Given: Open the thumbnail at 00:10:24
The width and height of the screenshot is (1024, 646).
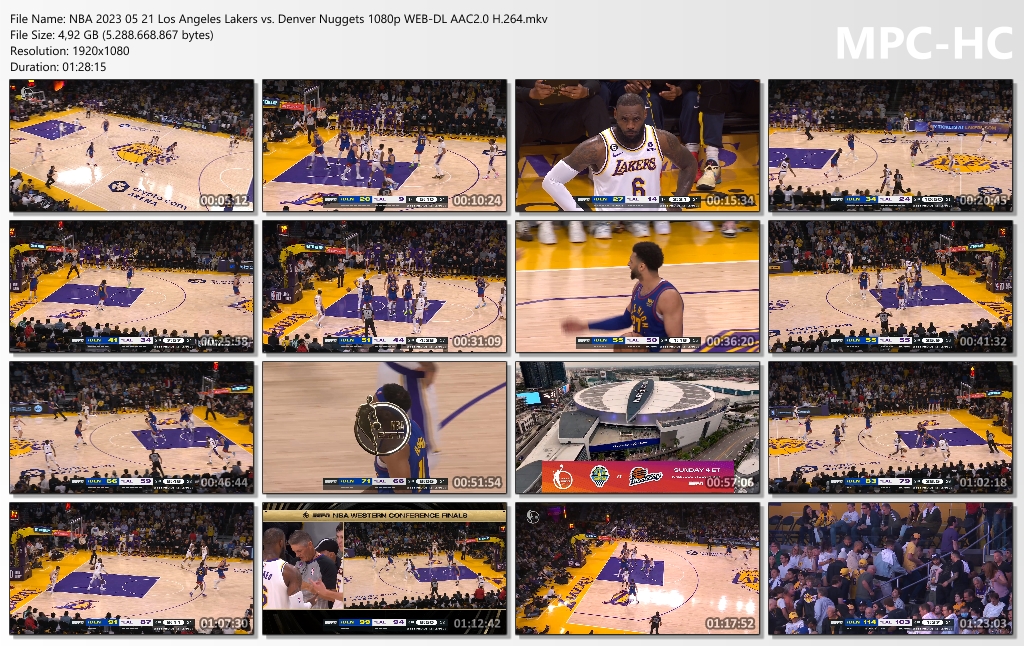Looking at the screenshot, I should click(x=385, y=145).
